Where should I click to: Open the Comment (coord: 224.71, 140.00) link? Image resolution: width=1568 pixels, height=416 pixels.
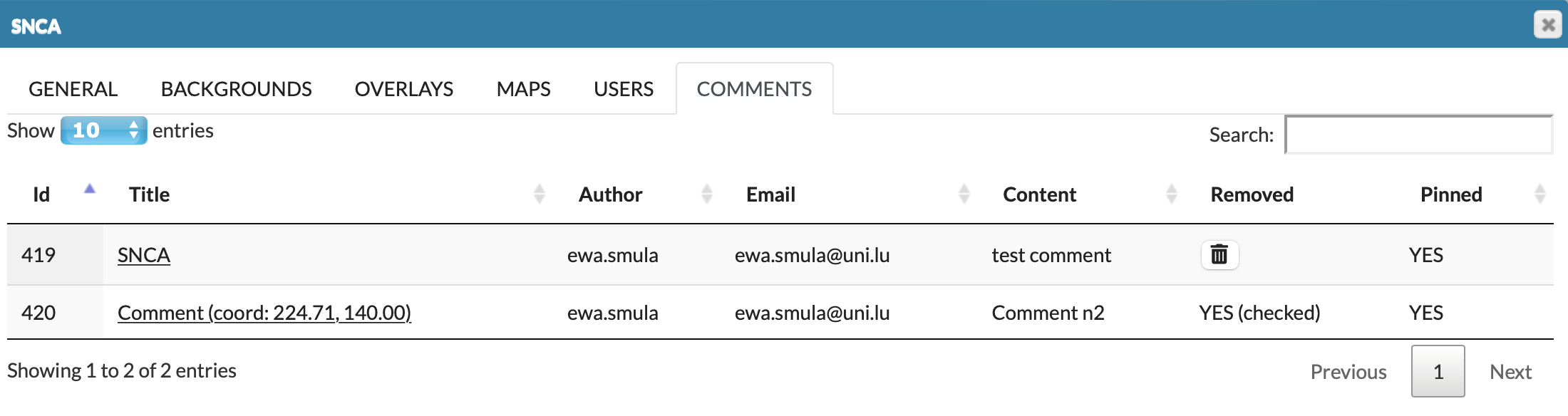pos(264,313)
